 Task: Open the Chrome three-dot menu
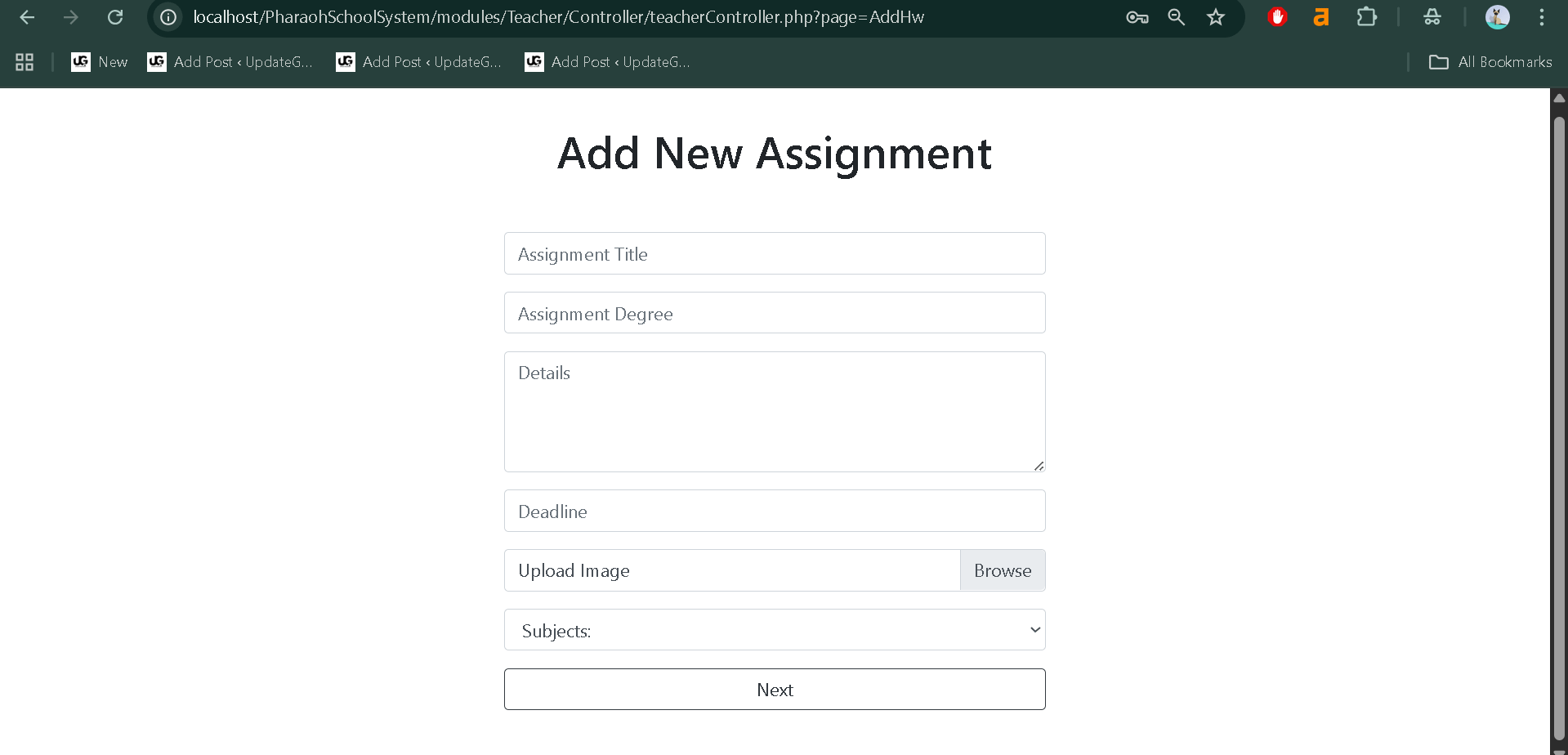coord(1541,16)
